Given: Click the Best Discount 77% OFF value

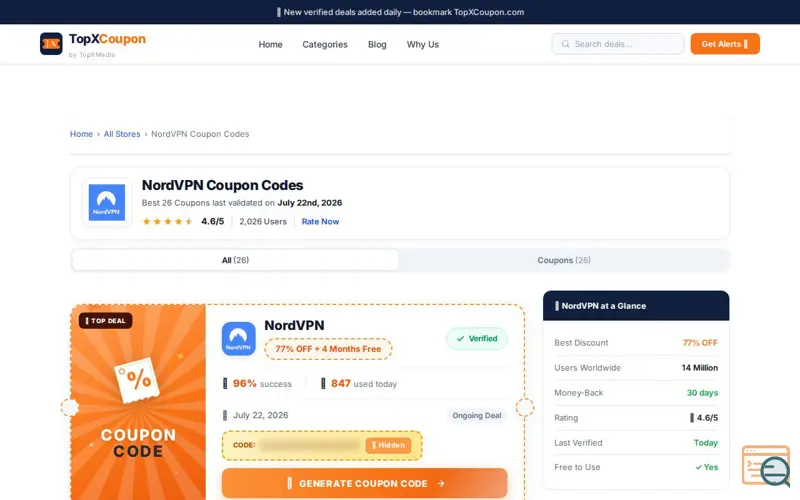Looking at the screenshot, I should click(700, 343).
